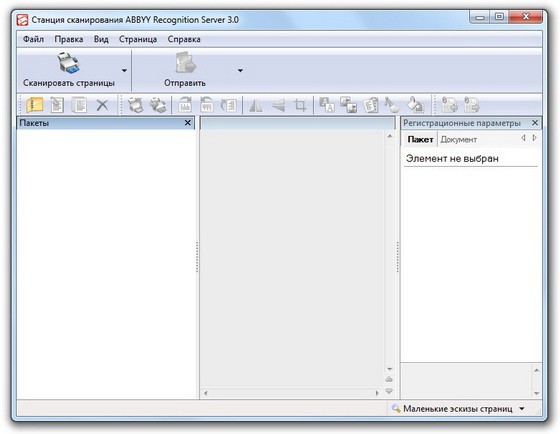Click the Отправить send icon
The height and width of the screenshot is (434, 560).
click(x=185, y=63)
